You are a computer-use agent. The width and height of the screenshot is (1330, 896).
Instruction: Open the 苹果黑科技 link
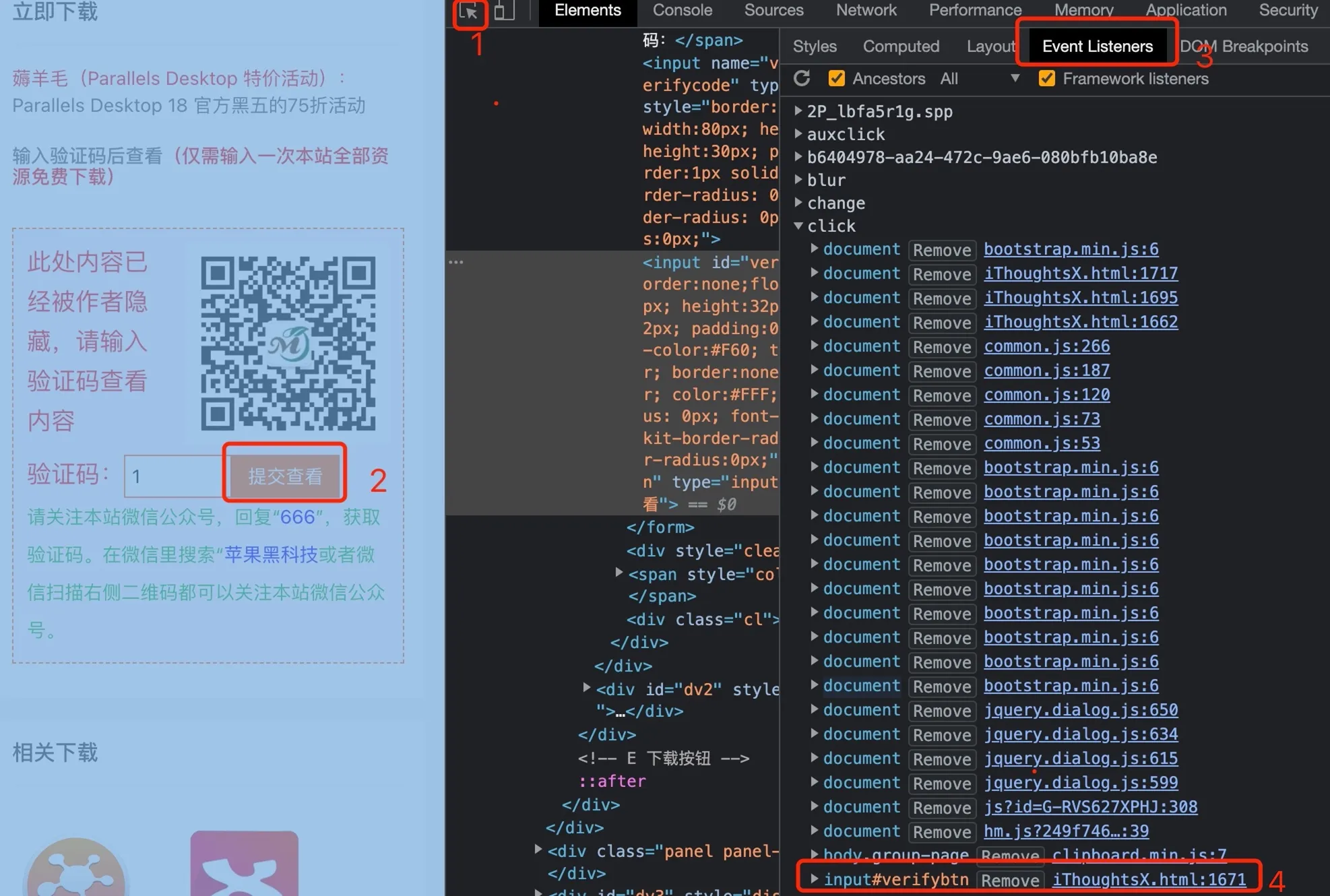[x=271, y=554]
